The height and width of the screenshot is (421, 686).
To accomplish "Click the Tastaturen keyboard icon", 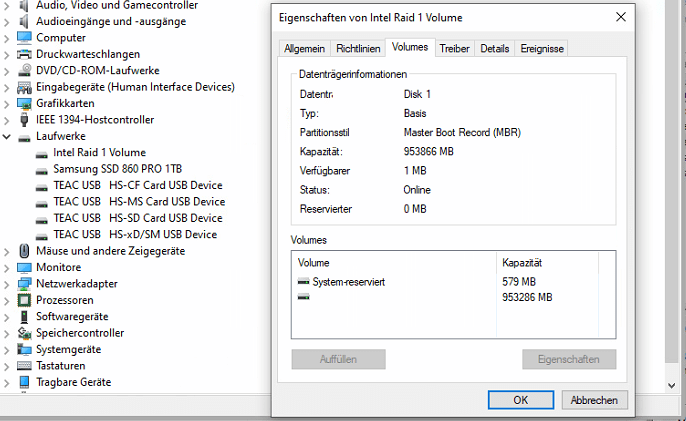I will tap(24, 366).
